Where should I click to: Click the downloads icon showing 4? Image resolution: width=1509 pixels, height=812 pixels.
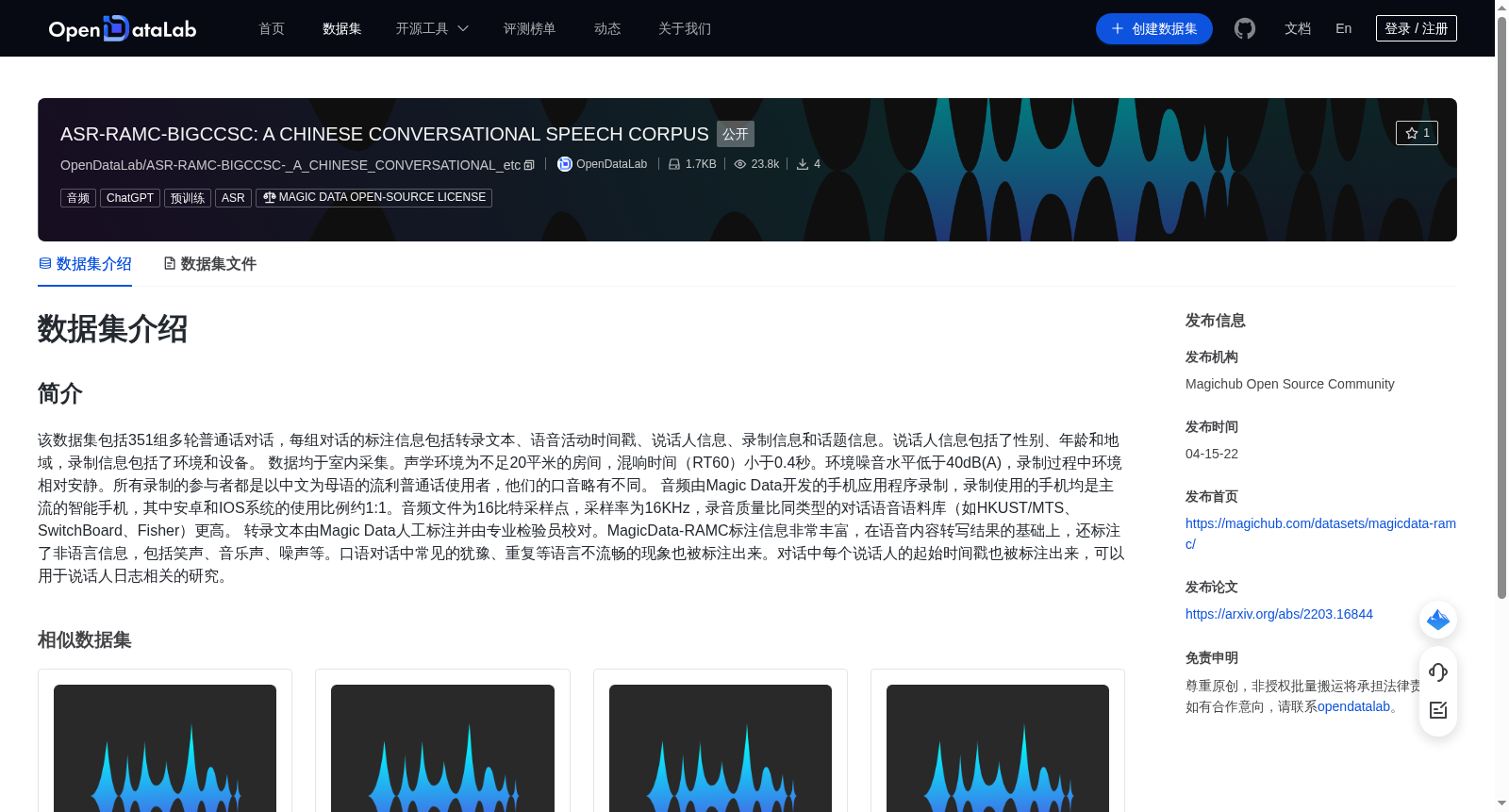[x=803, y=164]
